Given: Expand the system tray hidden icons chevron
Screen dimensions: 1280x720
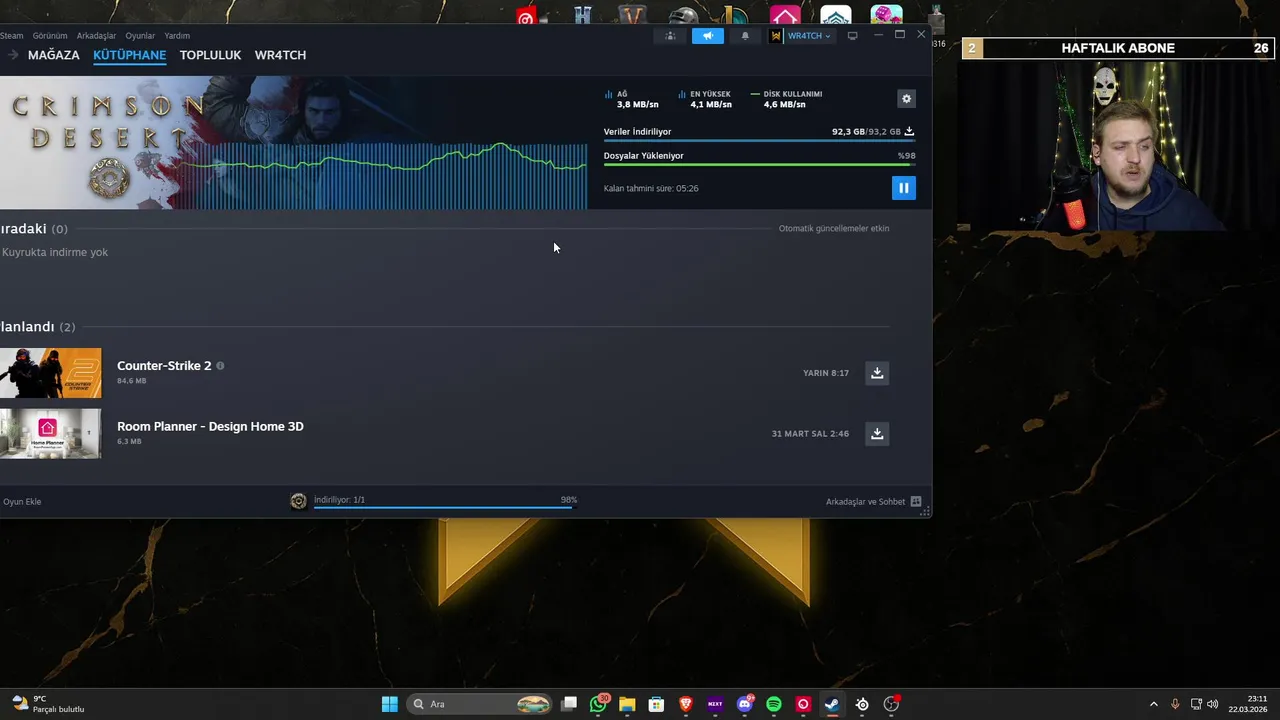Looking at the screenshot, I should [1153, 704].
